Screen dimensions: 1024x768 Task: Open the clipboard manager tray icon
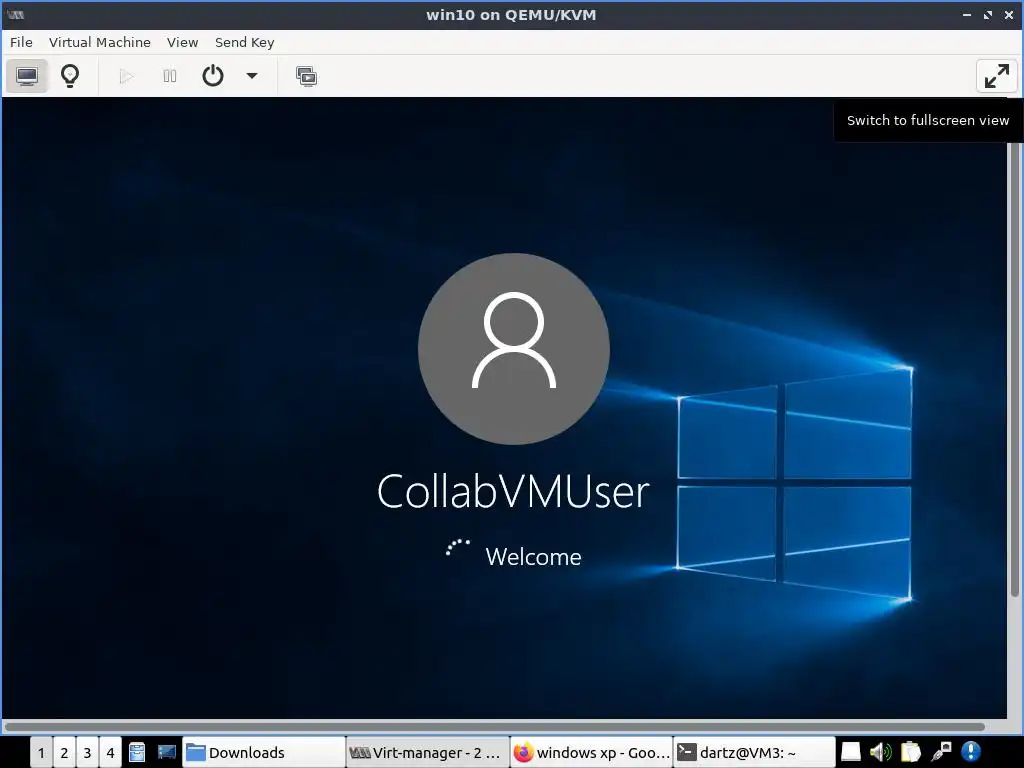click(x=910, y=752)
